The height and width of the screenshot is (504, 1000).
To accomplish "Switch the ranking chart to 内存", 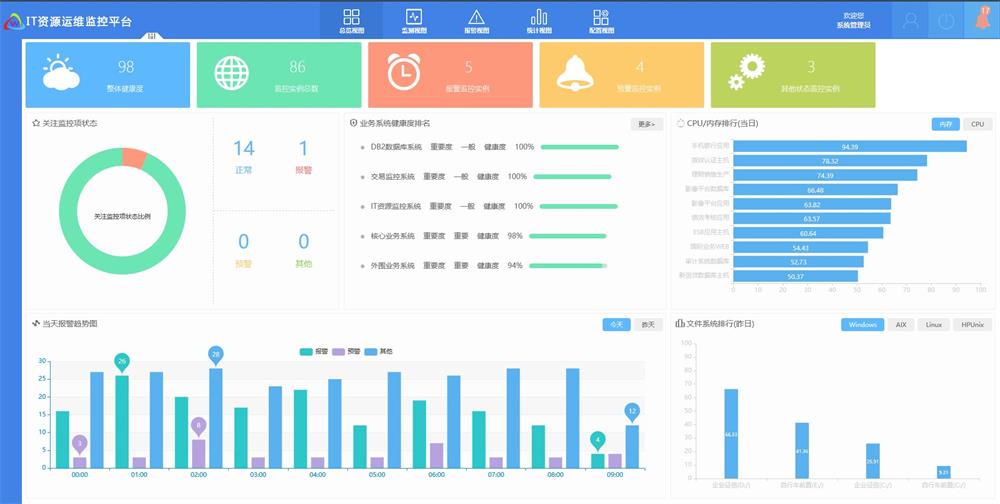I will 945,124.
